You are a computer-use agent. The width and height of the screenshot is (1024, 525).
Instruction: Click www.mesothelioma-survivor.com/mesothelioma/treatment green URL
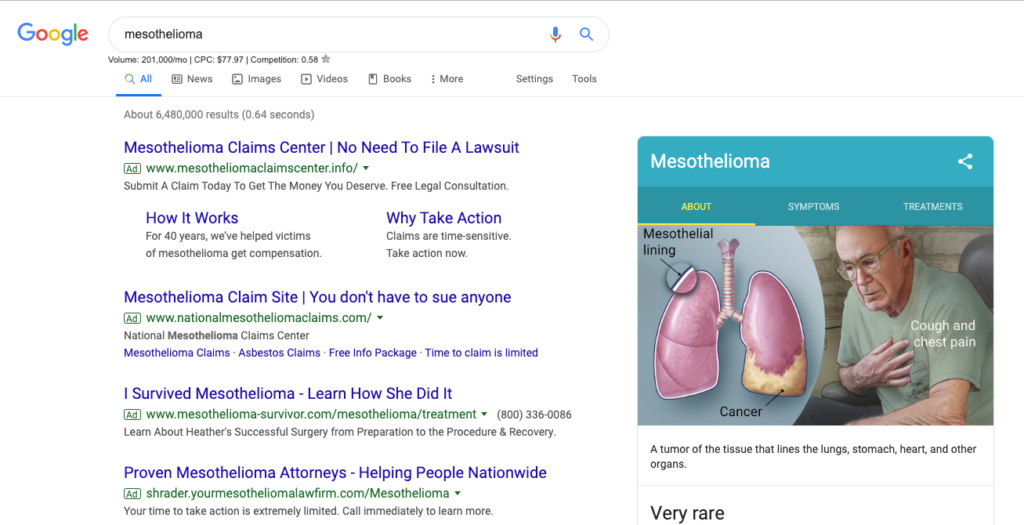pos(311,414)
